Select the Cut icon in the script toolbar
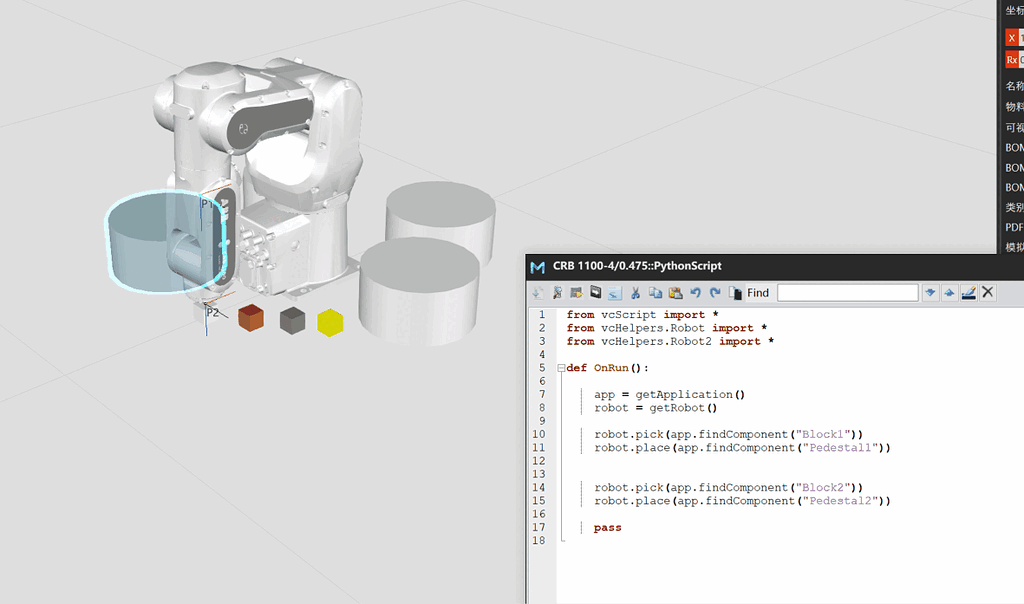This screenshot has width=1024, height=604. point(637,292)
